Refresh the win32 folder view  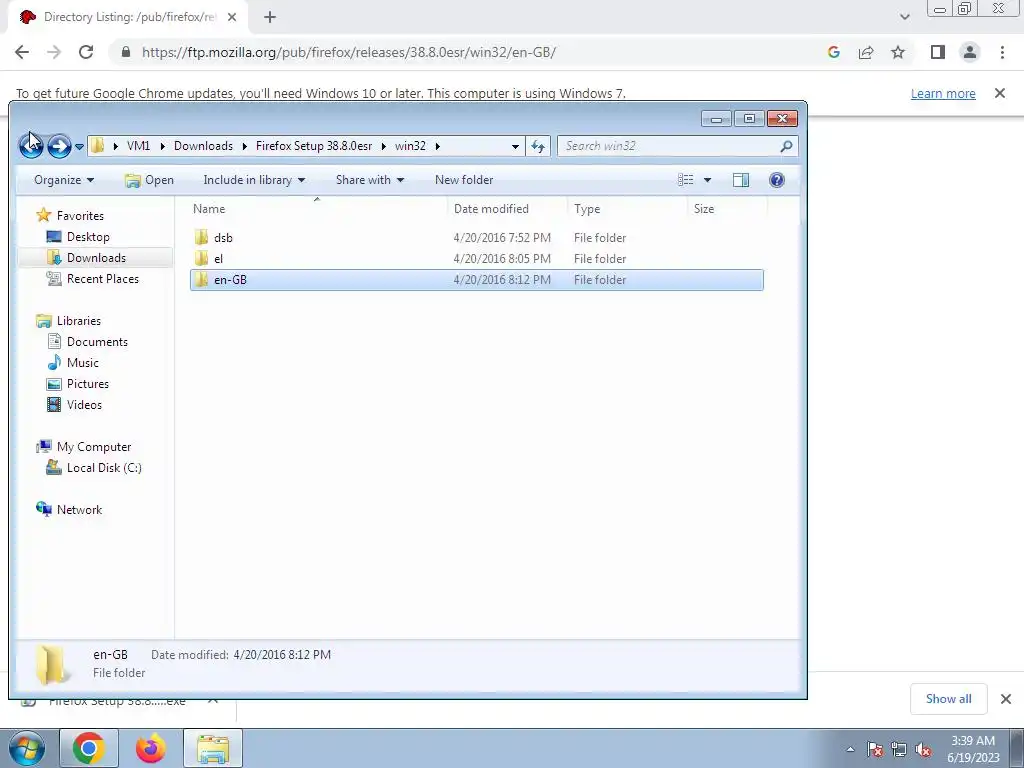[538, 146]
